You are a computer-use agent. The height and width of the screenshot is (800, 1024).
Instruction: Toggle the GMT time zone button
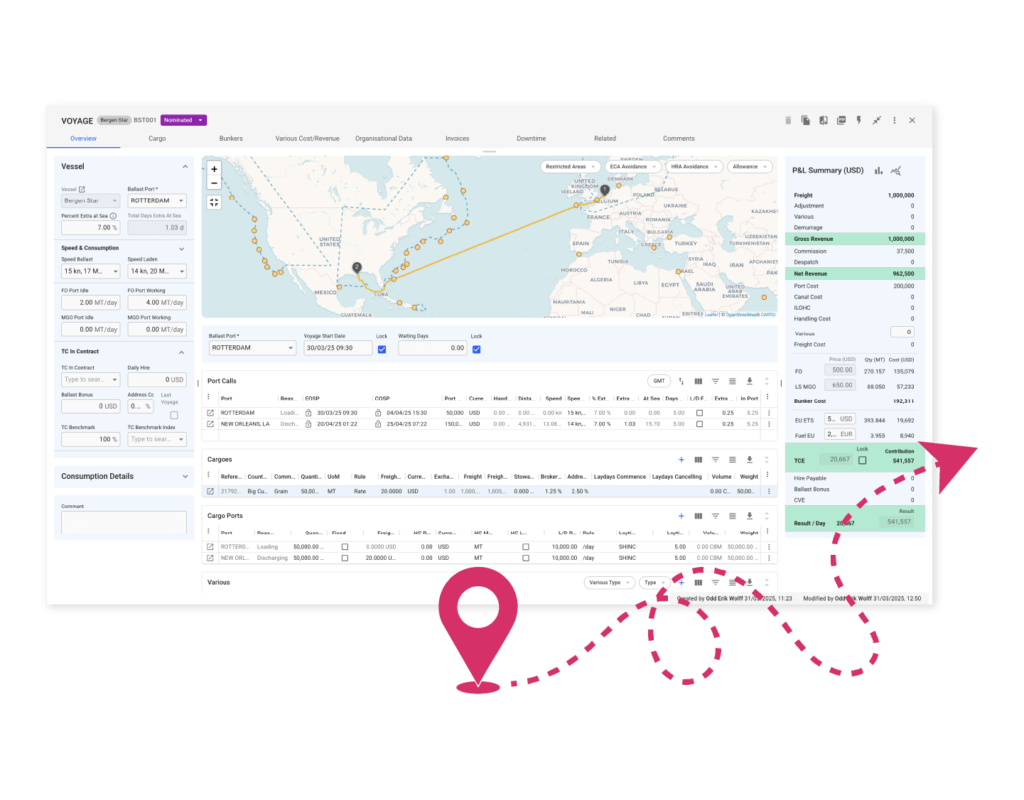659,381
